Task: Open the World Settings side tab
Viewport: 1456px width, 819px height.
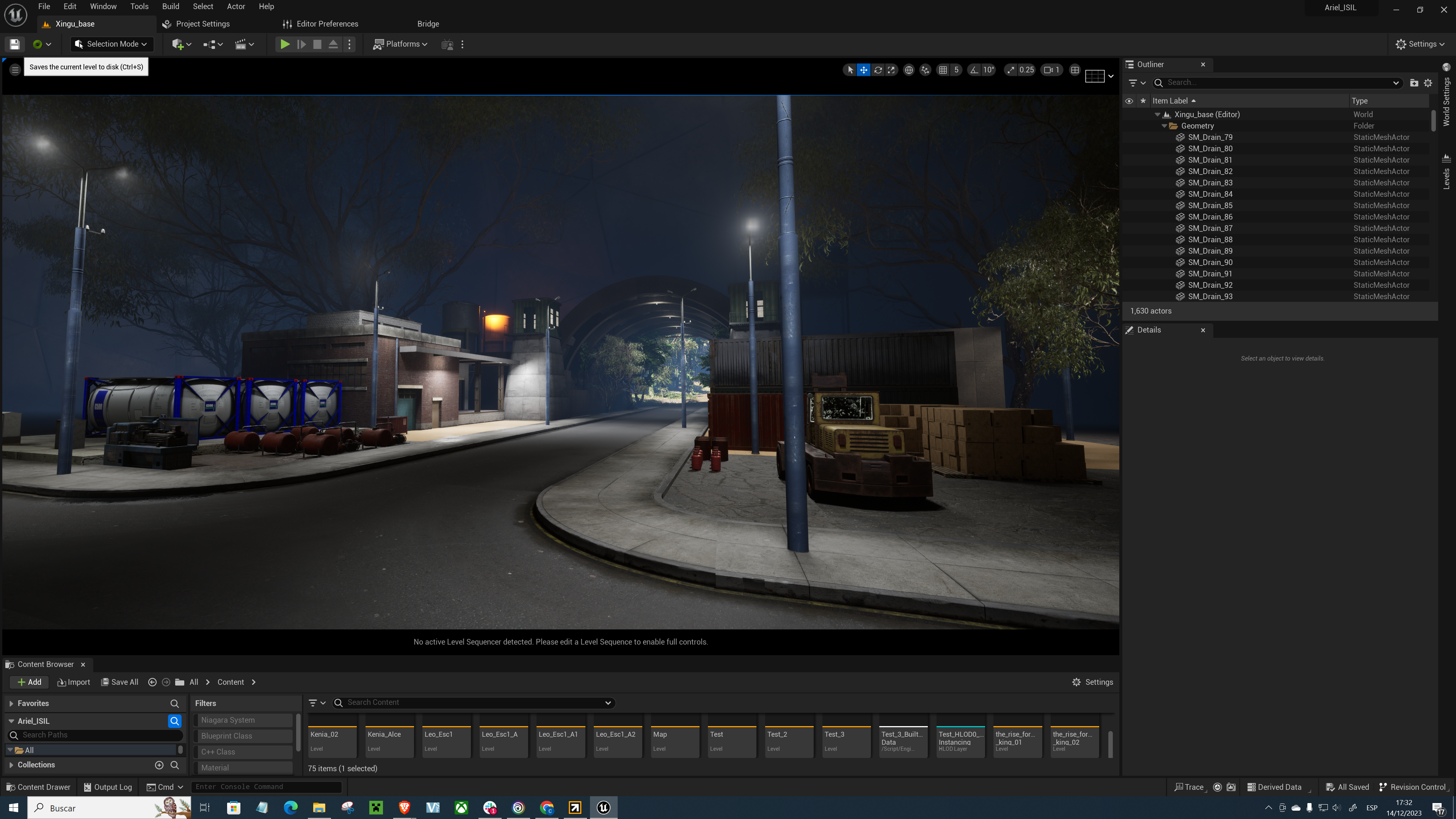Action: [x=1447, y=95]
